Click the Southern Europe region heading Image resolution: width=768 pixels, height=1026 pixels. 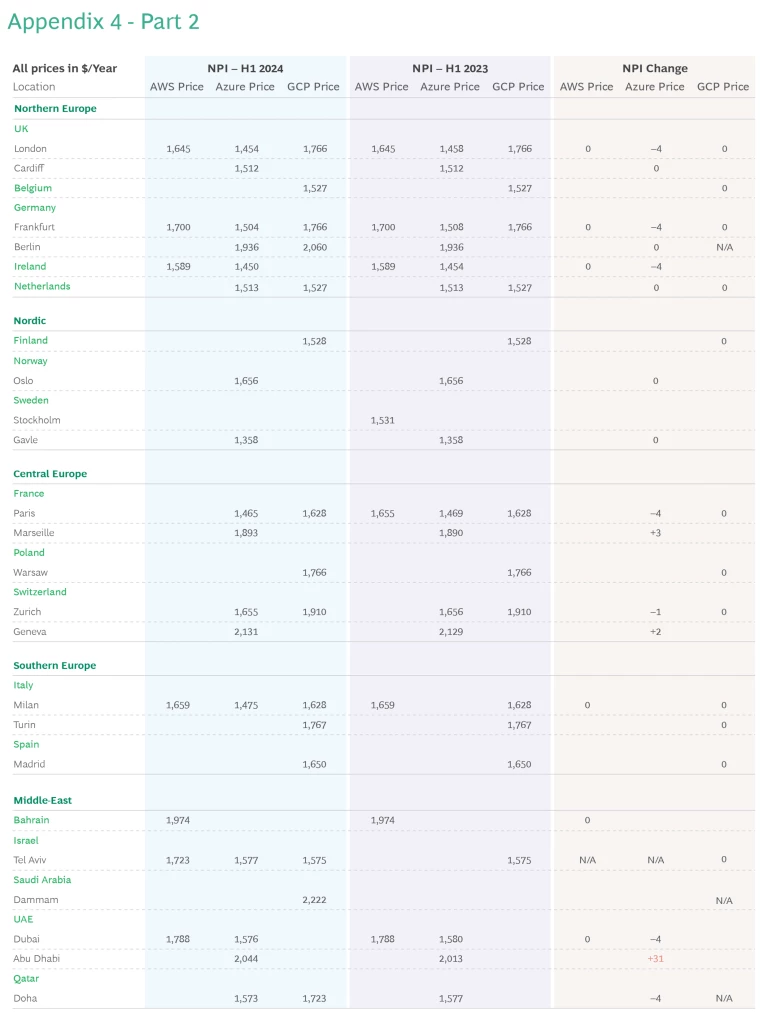pyautogui.click(x=55, y=666)
